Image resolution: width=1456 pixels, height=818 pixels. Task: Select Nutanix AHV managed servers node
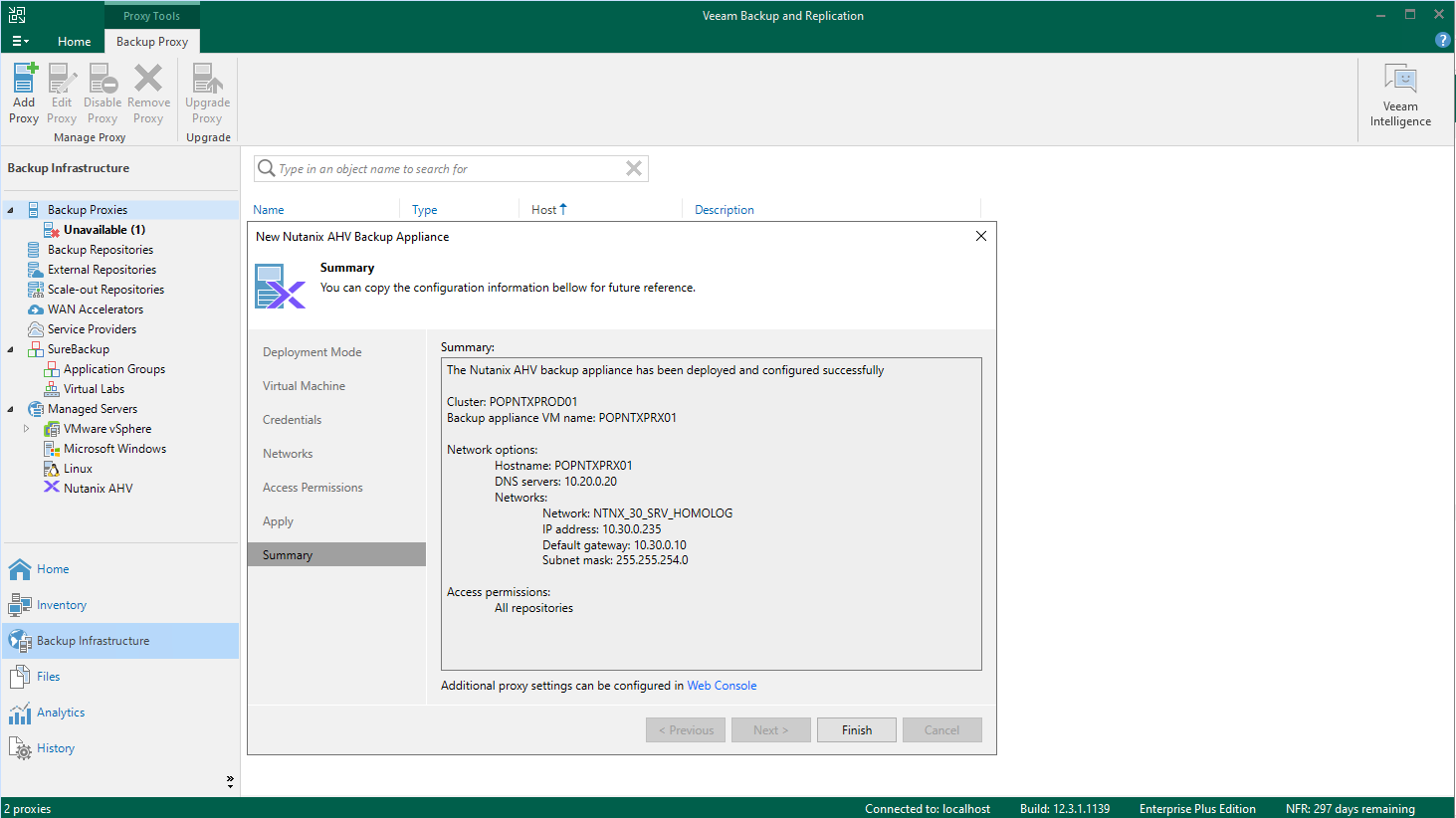(98, 489)
